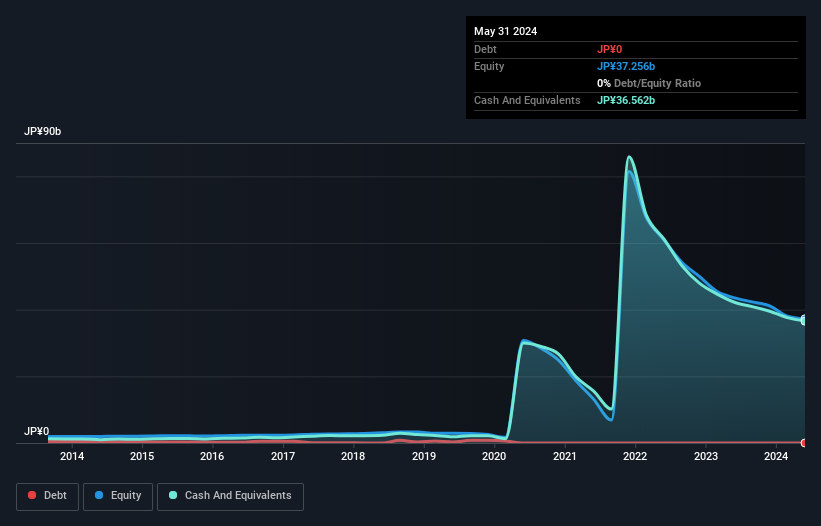The height and width of the screenshot is (526, 821).
Task: Toggle the Debt series legend button
Action: click(x=48, y=496)
